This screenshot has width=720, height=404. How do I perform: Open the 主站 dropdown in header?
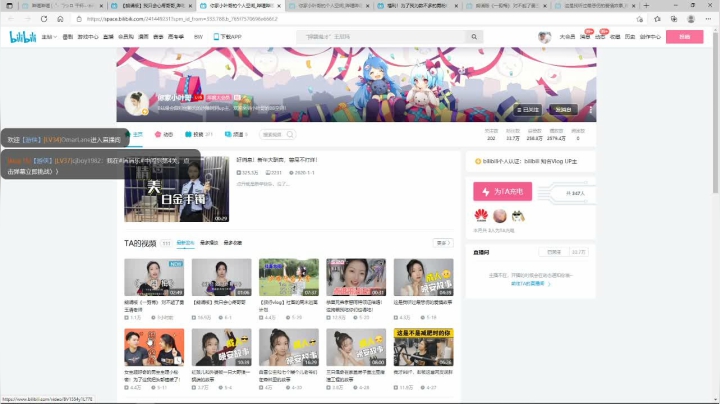click(49, 37)
